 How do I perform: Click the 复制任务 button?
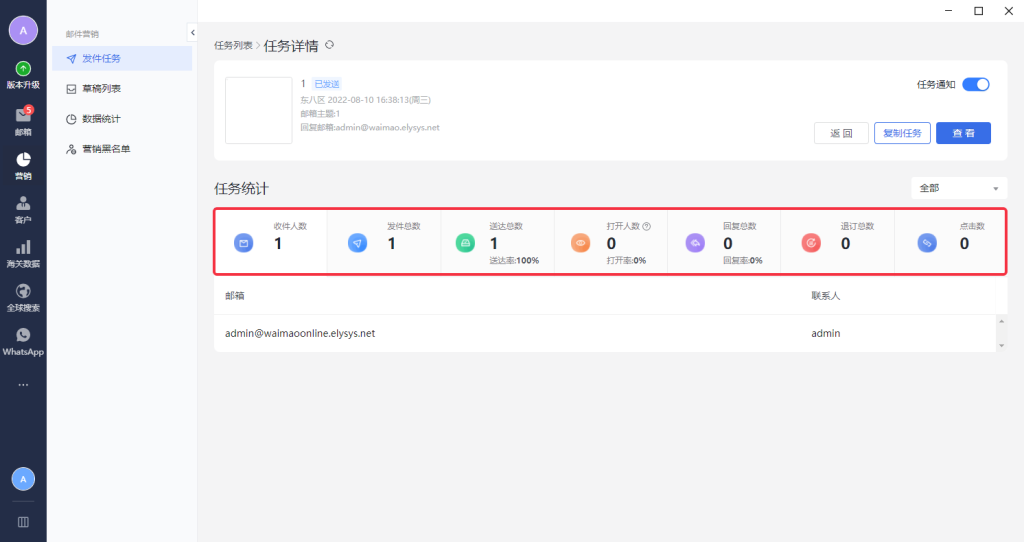[x=902, y=133]
